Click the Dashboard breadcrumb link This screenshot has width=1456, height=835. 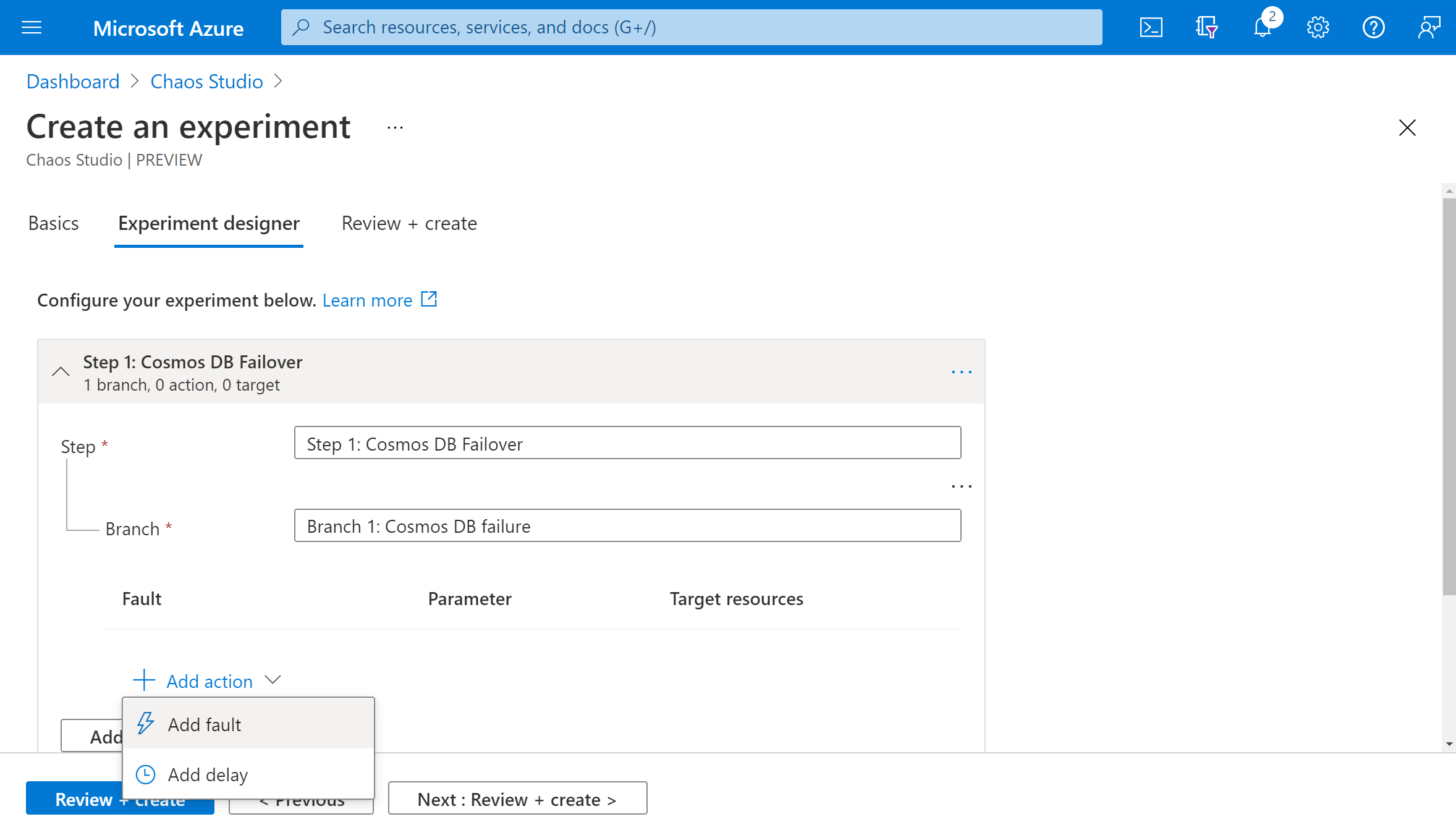[72, 81]
